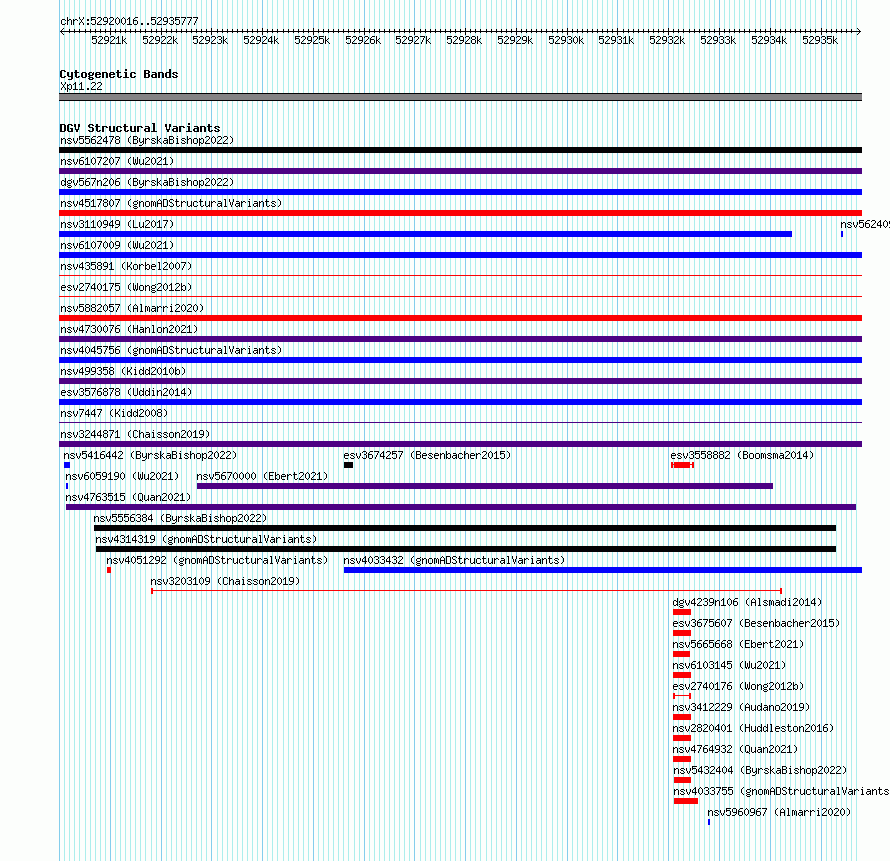This screenshot has width=890, height=861.
Task: Open variant nsv2820401 (Huddleston2016)
Action: pyautogui.click(x=753, y=728)
